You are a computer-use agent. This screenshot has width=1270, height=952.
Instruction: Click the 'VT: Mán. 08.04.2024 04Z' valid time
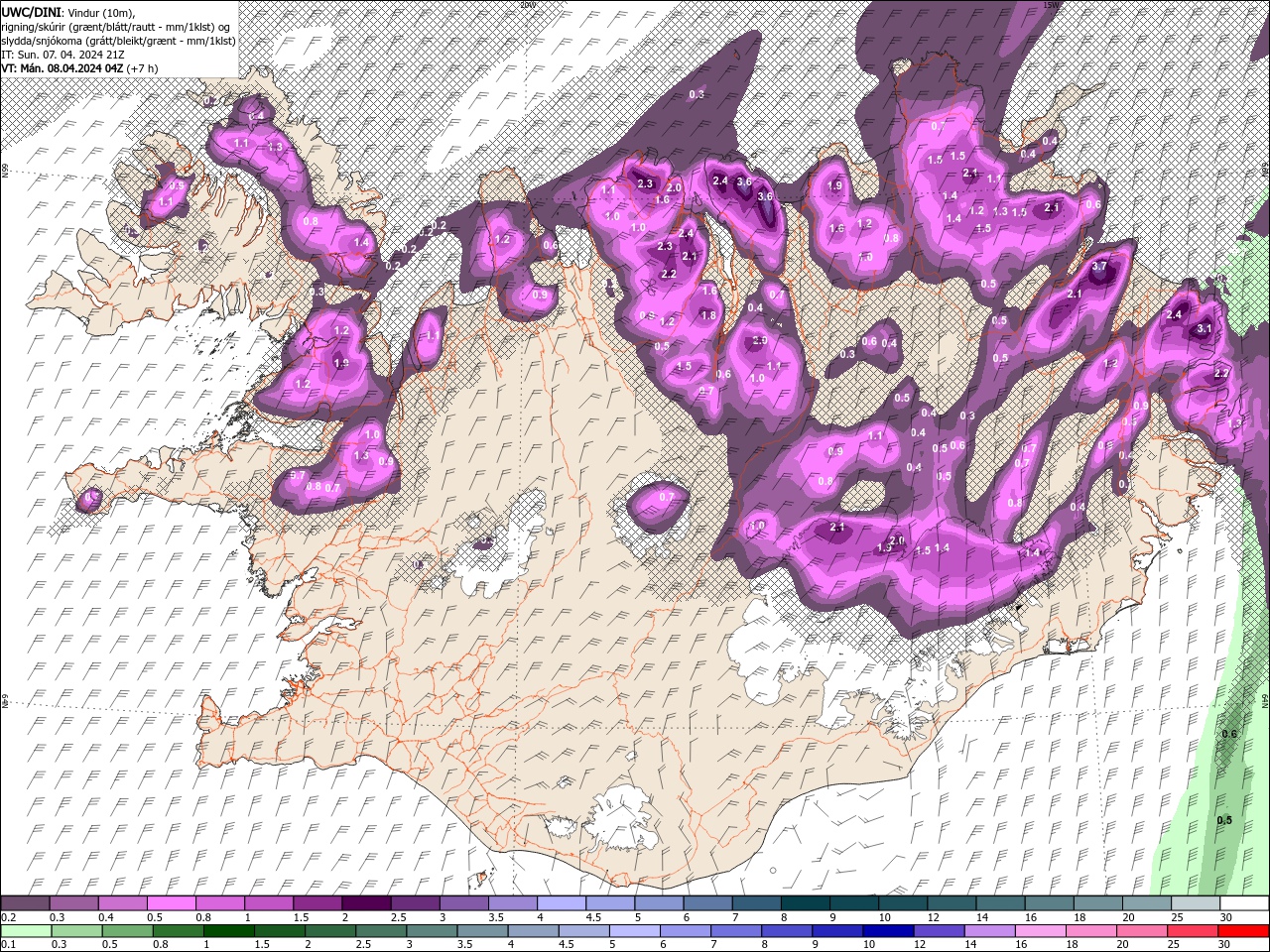tap(63, 68)
